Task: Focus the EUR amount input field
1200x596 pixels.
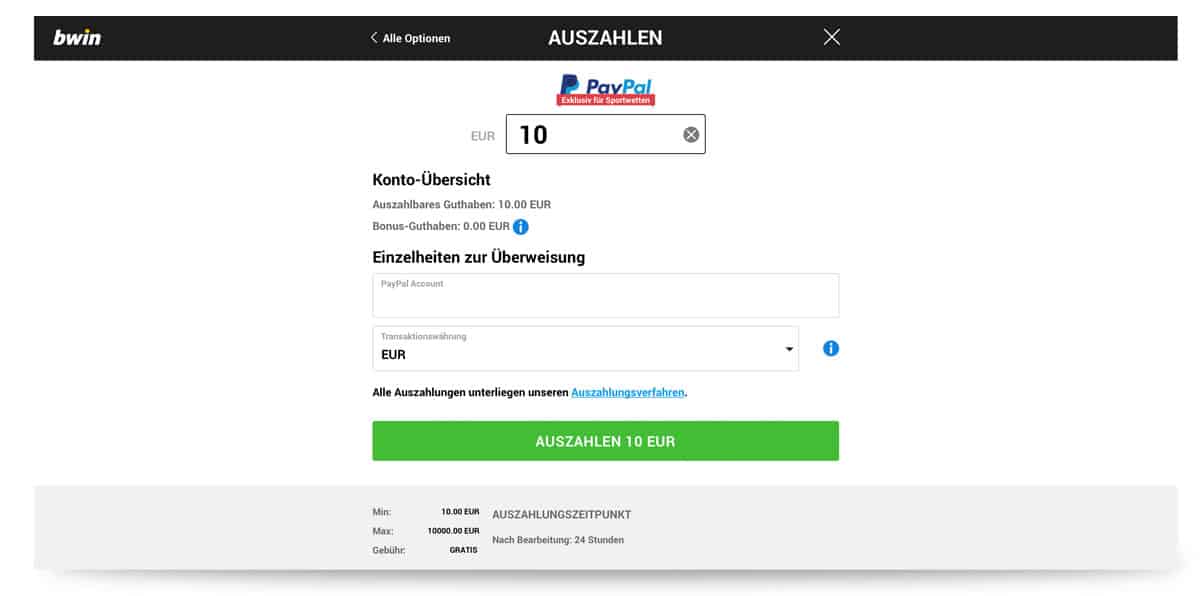Action: tap(595, 134)
